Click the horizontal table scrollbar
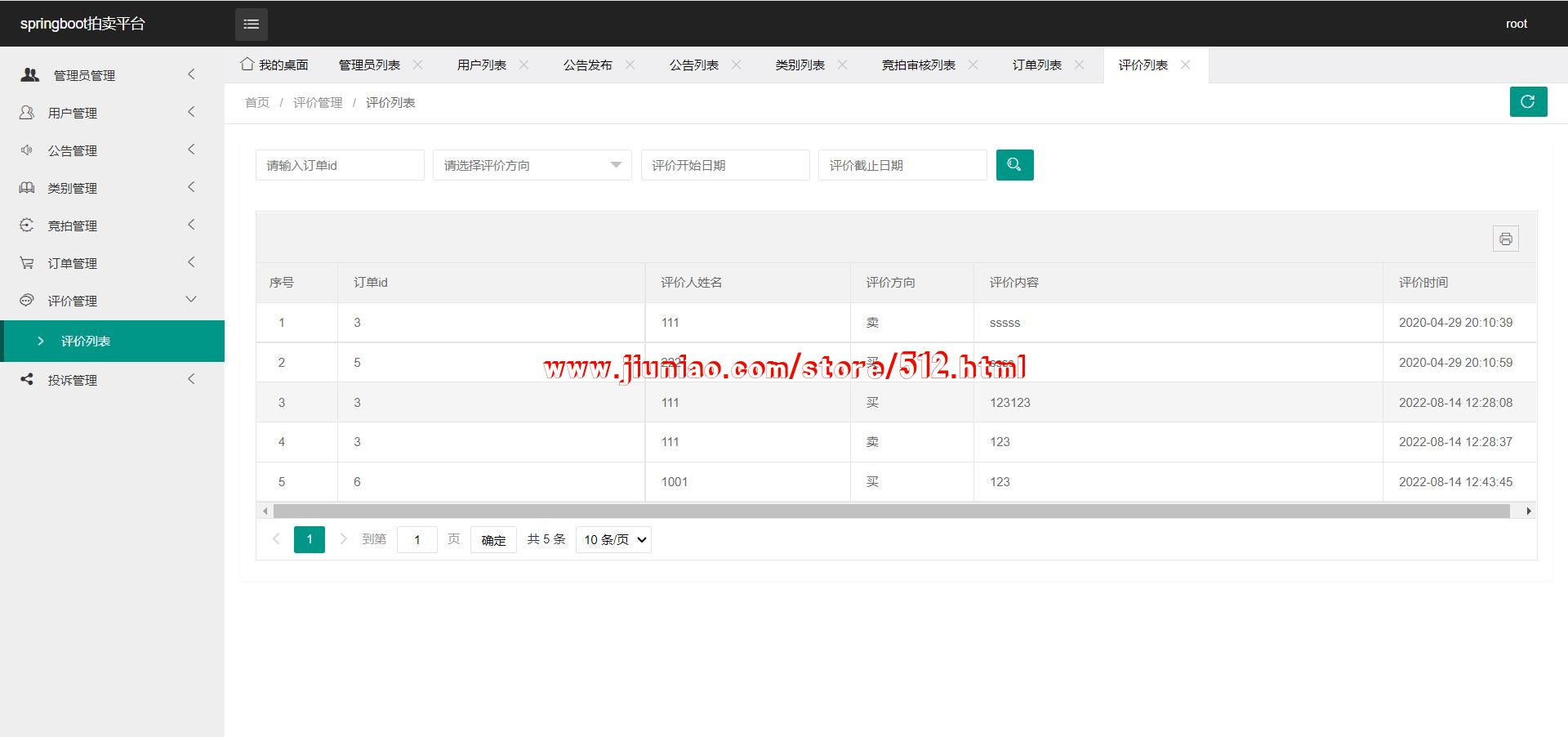The width and height of the screenshot is (1568, 737). click(890, 511)
